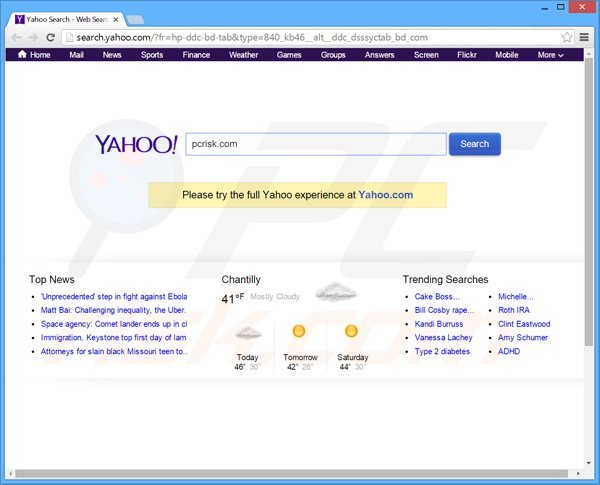Image resolution: width=600 pixels, height=485 pixels.
Task: Follow the Yahoo.com link in banner
Action: (385, 195)
